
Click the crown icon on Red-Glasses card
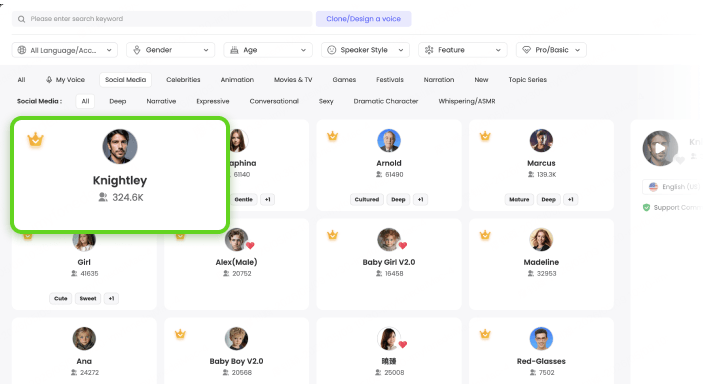[485, 334]
